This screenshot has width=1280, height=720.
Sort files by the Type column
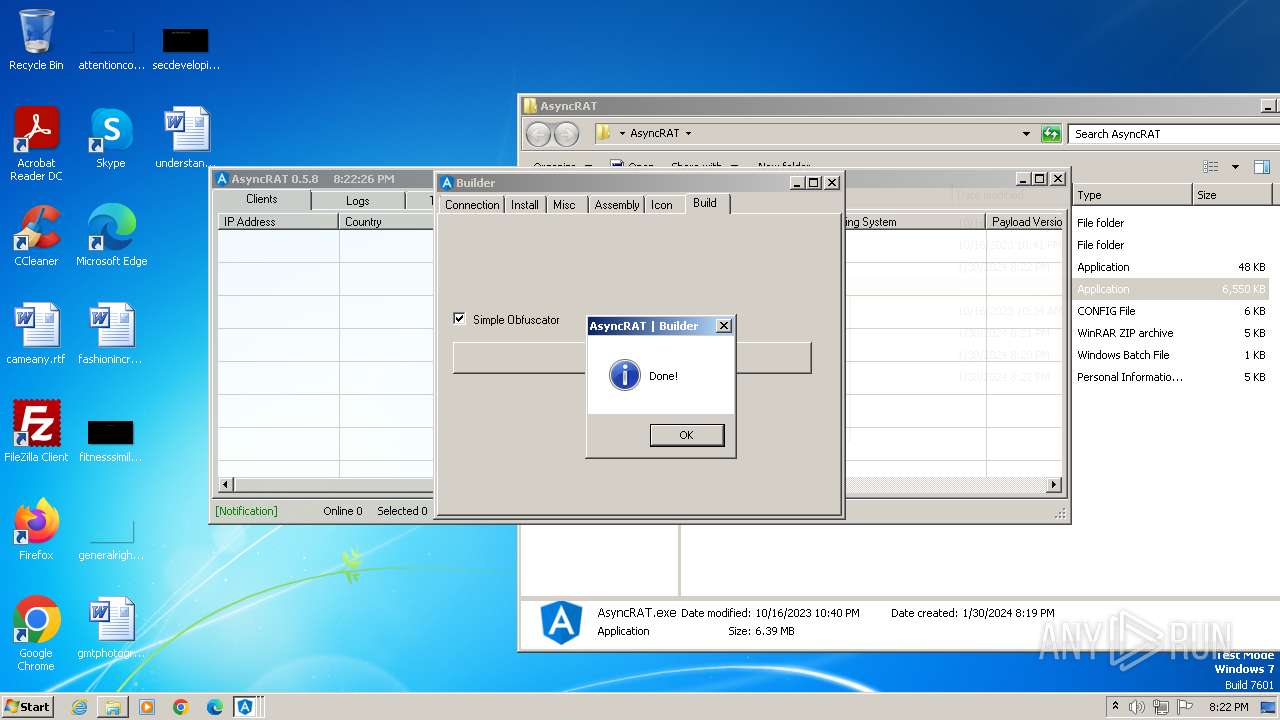[1132, 195]
